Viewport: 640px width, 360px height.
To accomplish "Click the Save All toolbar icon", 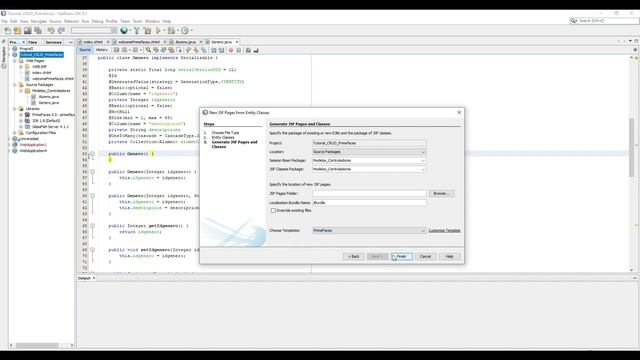I will pyautogui.click(x=38, y=31).
